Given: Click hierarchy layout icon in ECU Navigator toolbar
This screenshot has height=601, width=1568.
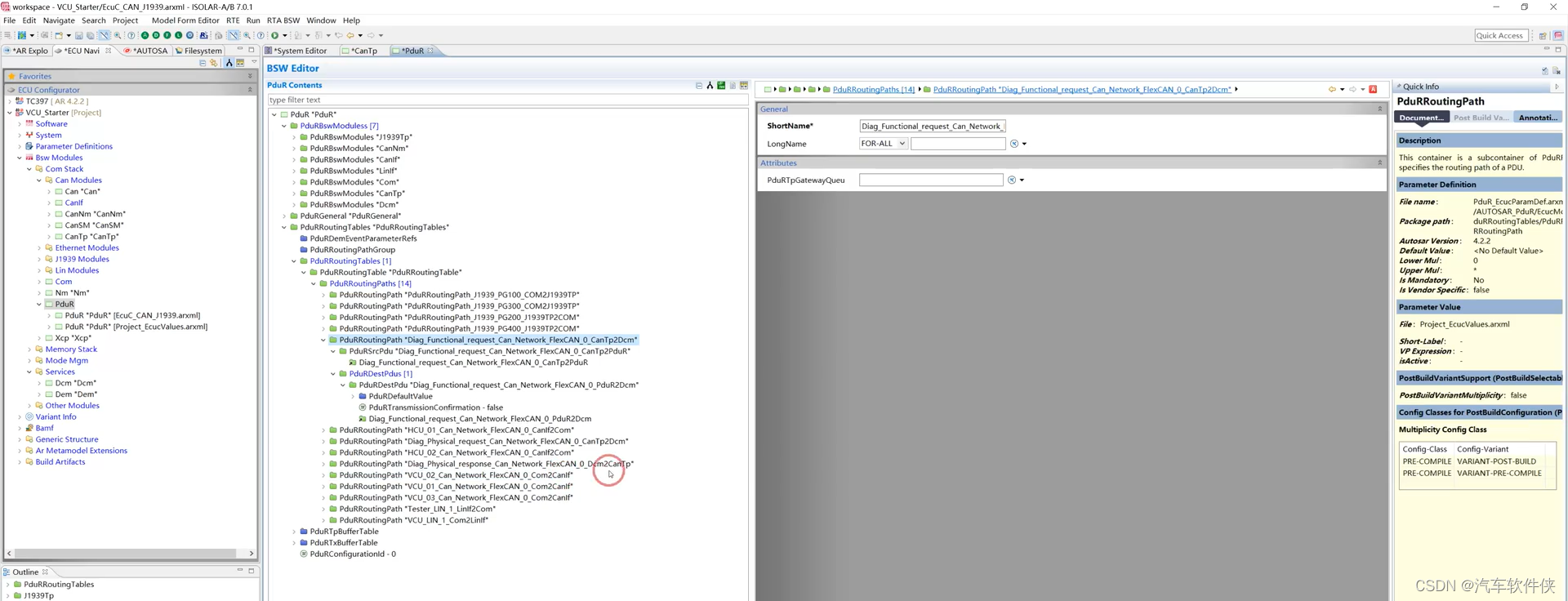Looking at the screenshot, I should [x=229, y=63].
